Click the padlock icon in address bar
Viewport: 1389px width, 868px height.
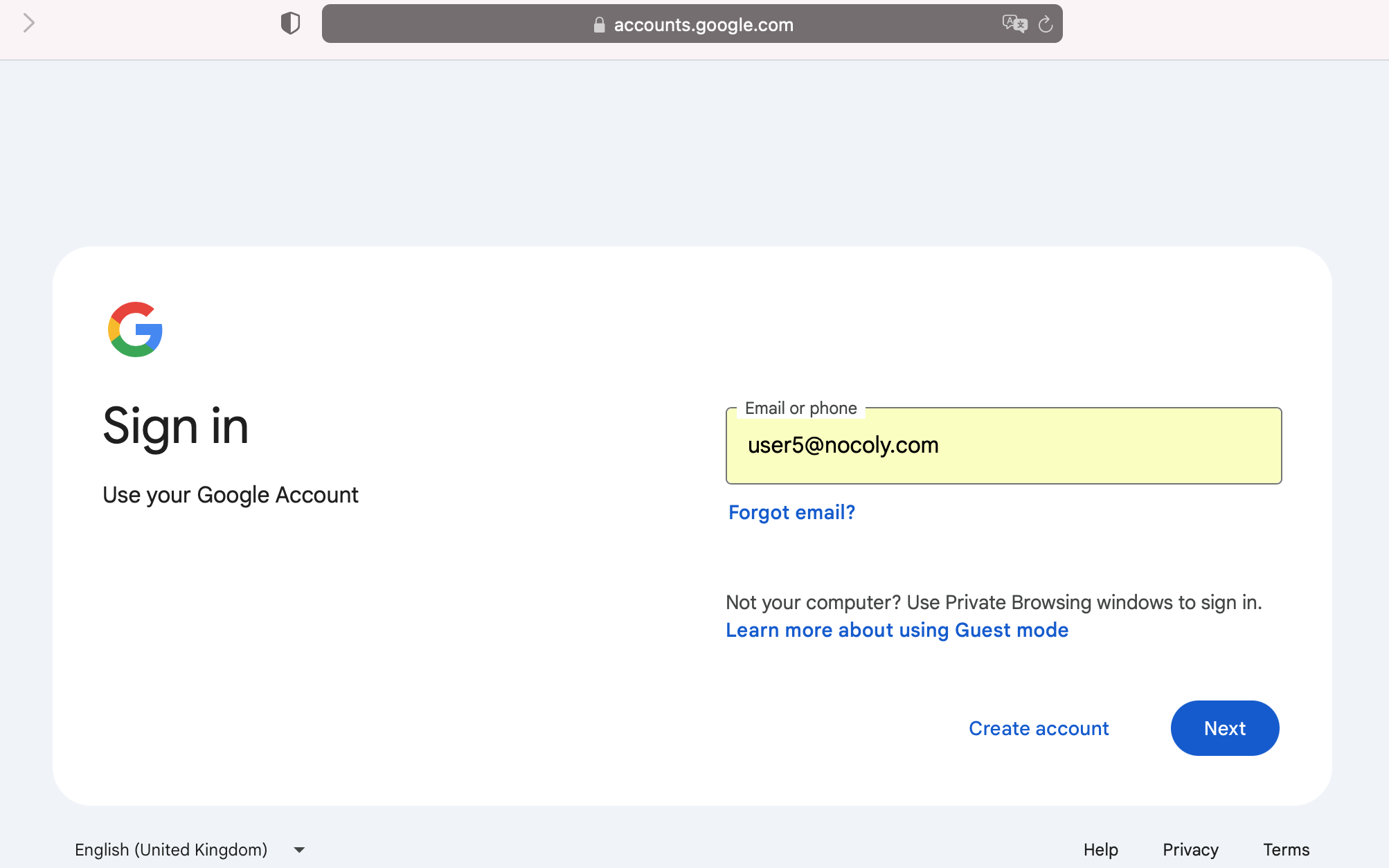[x=599, y=25]
